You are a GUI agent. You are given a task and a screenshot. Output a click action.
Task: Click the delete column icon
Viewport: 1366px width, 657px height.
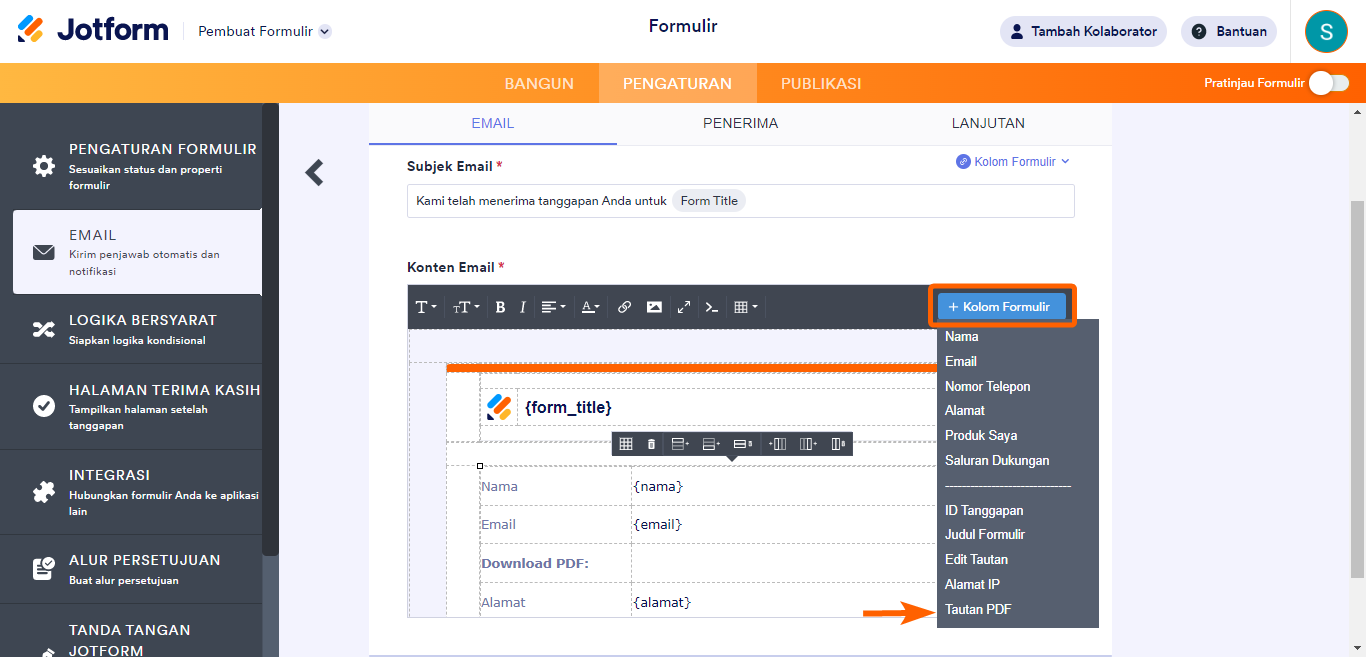tap(838, 444)
